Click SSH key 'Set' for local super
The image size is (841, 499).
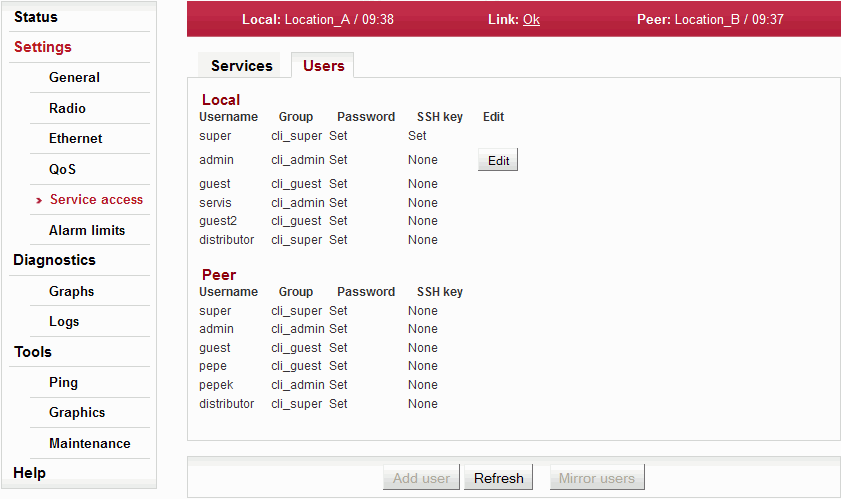pos(417,136)
